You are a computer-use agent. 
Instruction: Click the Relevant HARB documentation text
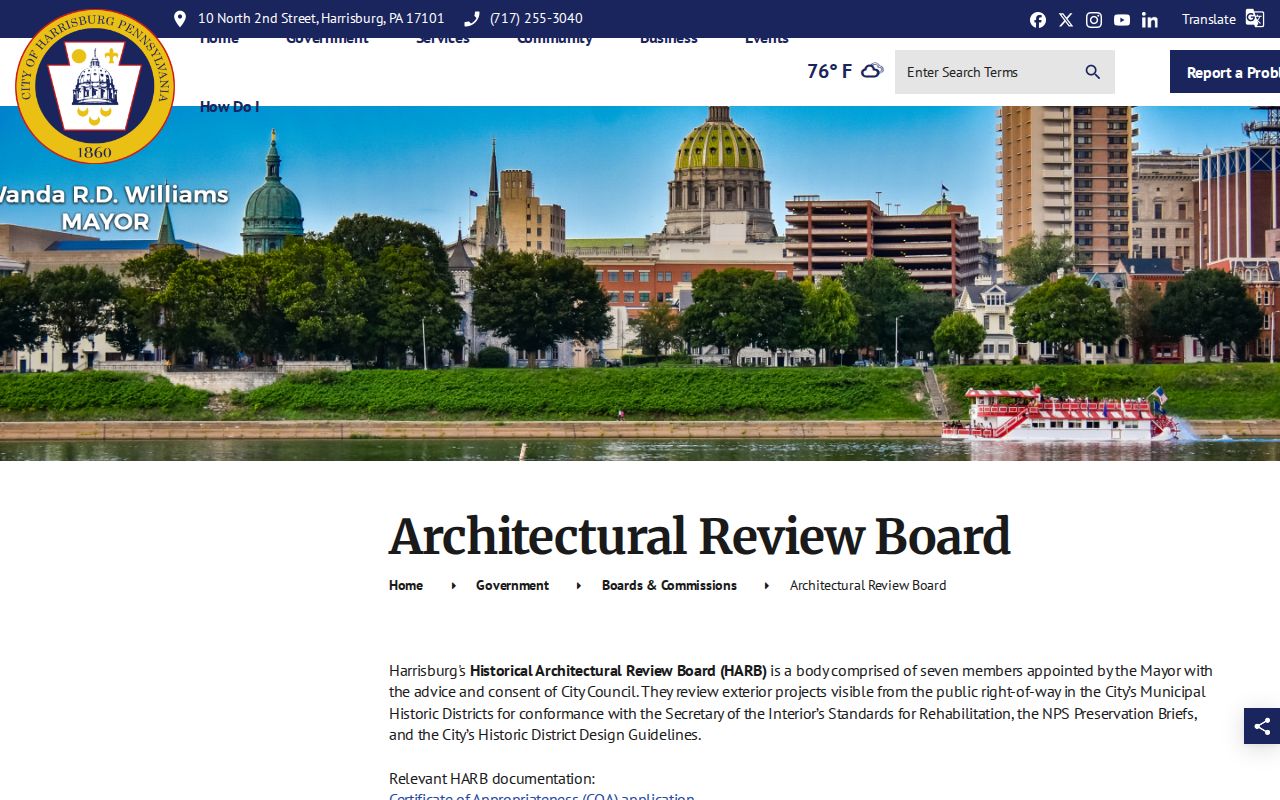coord(492,778)
